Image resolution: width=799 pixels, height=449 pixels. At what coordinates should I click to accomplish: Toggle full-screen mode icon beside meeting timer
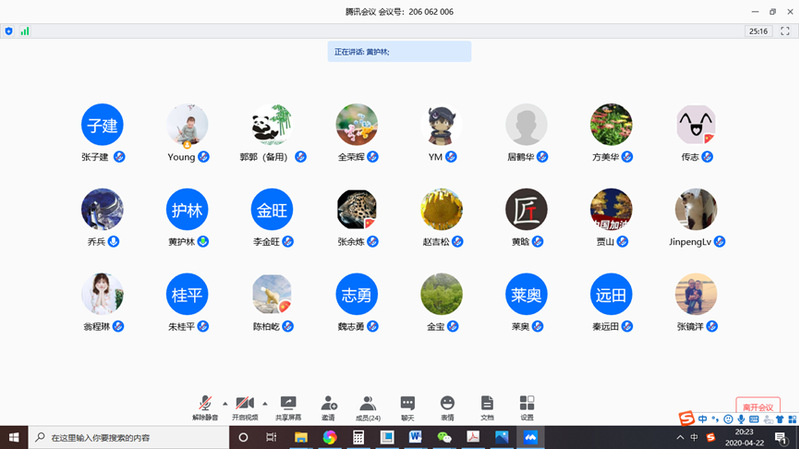[784, 31]
